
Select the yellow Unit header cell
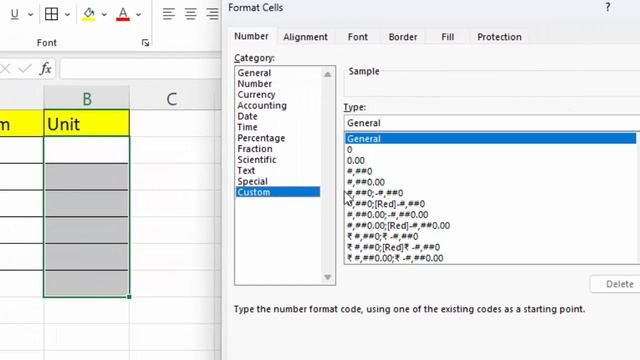pos(87,123)
